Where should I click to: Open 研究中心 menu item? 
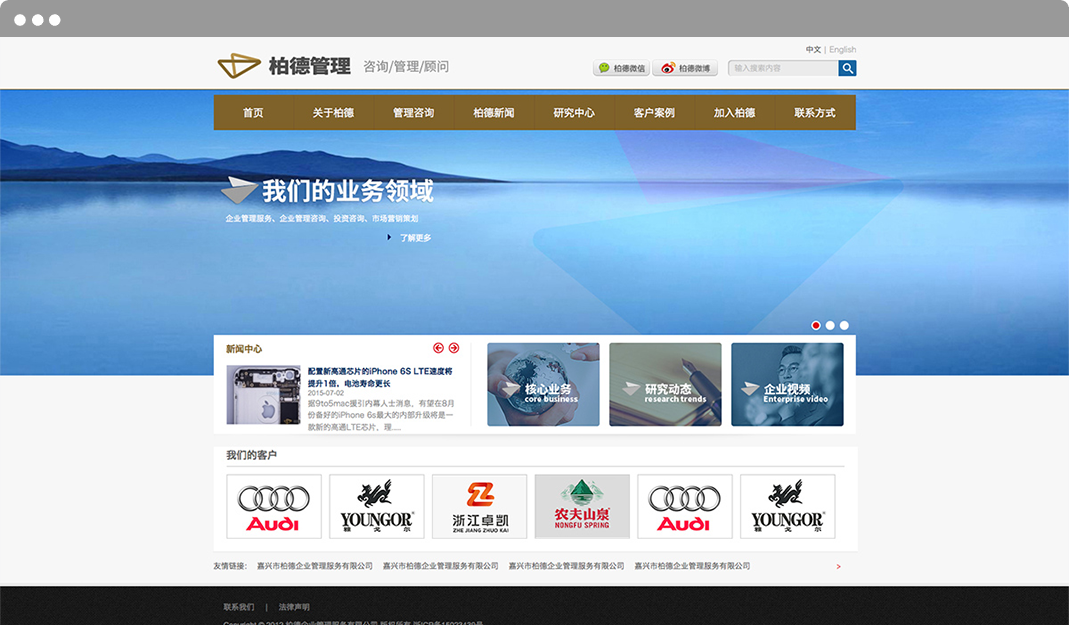tap(575, 112)
